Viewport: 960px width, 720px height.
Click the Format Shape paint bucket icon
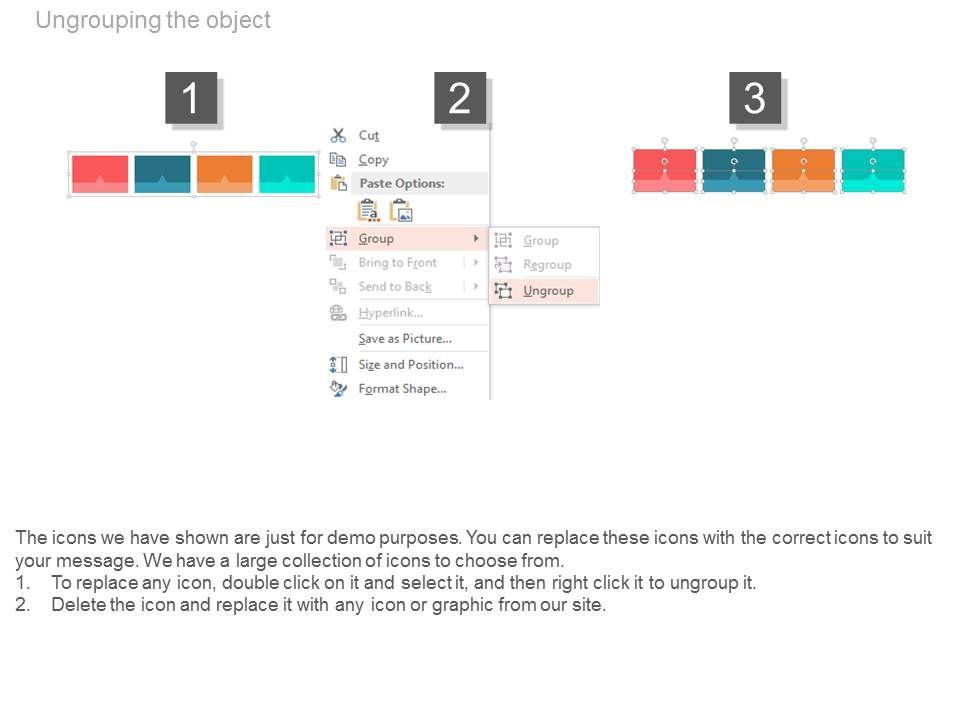[338, 388]
